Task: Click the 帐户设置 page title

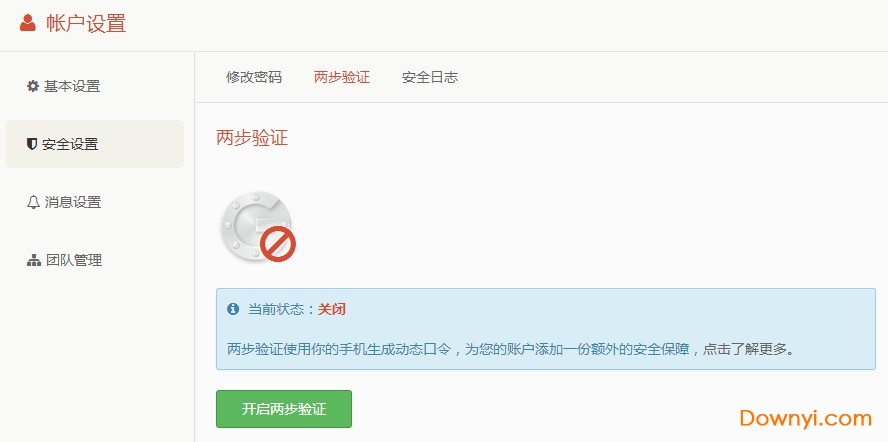Action: pos(86,24)
